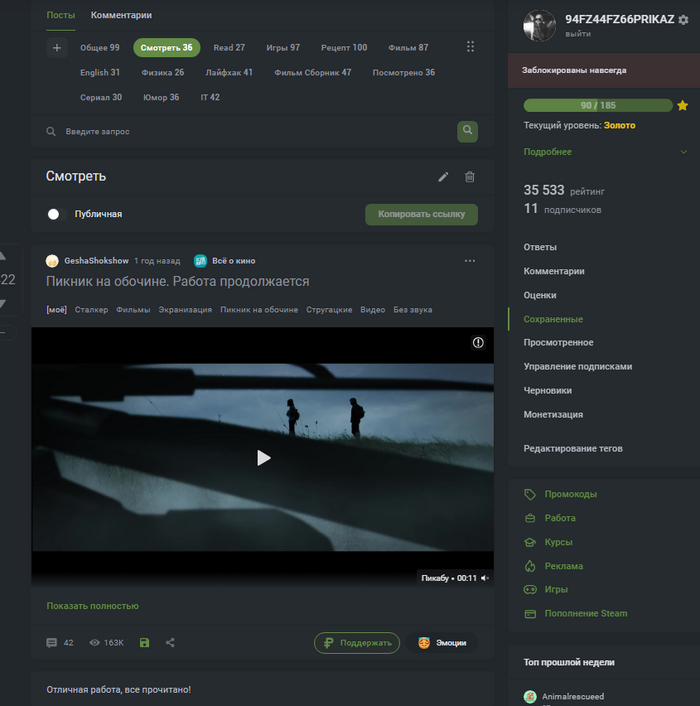Select the Посты tab
The image size is (700, 706).
61,15
